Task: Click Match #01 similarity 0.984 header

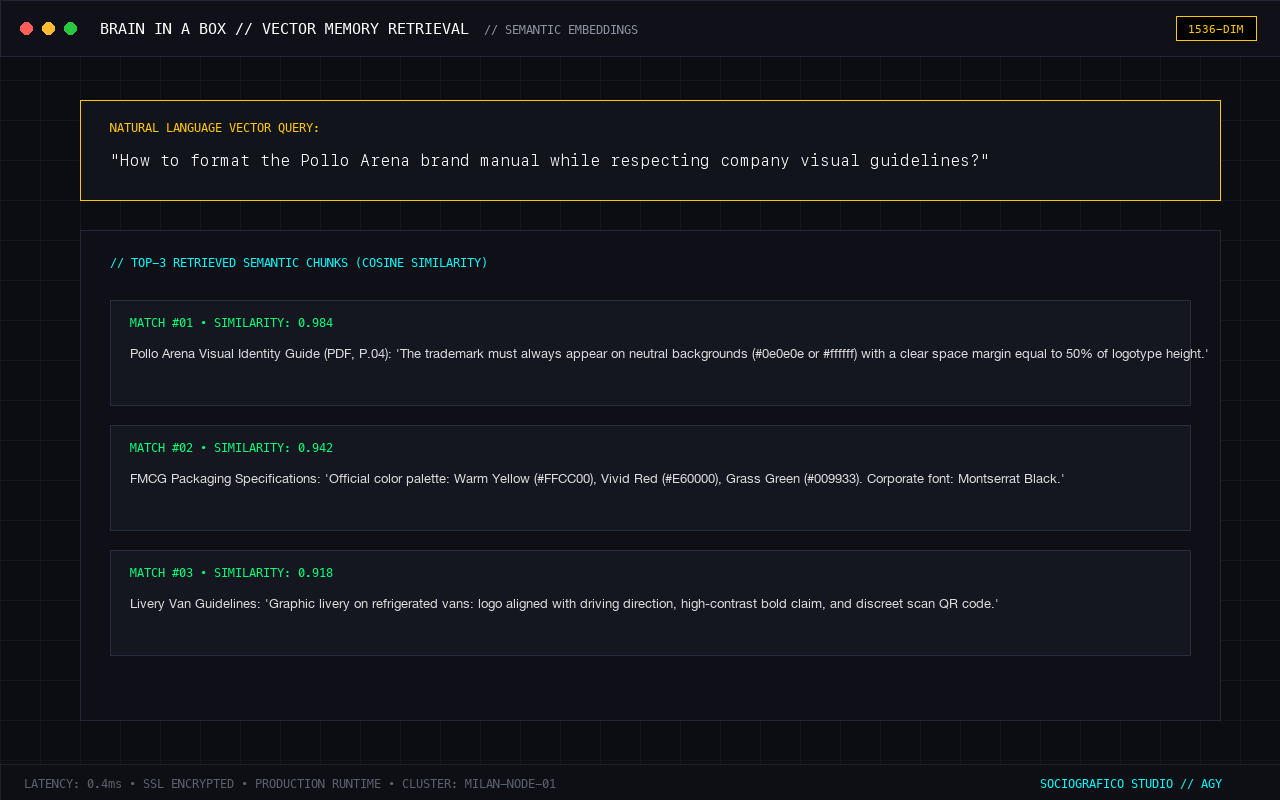Action: tap(231, 323)
